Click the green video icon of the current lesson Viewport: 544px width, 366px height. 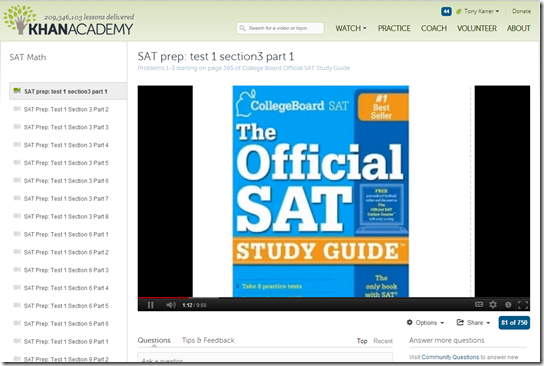(17, 91)
